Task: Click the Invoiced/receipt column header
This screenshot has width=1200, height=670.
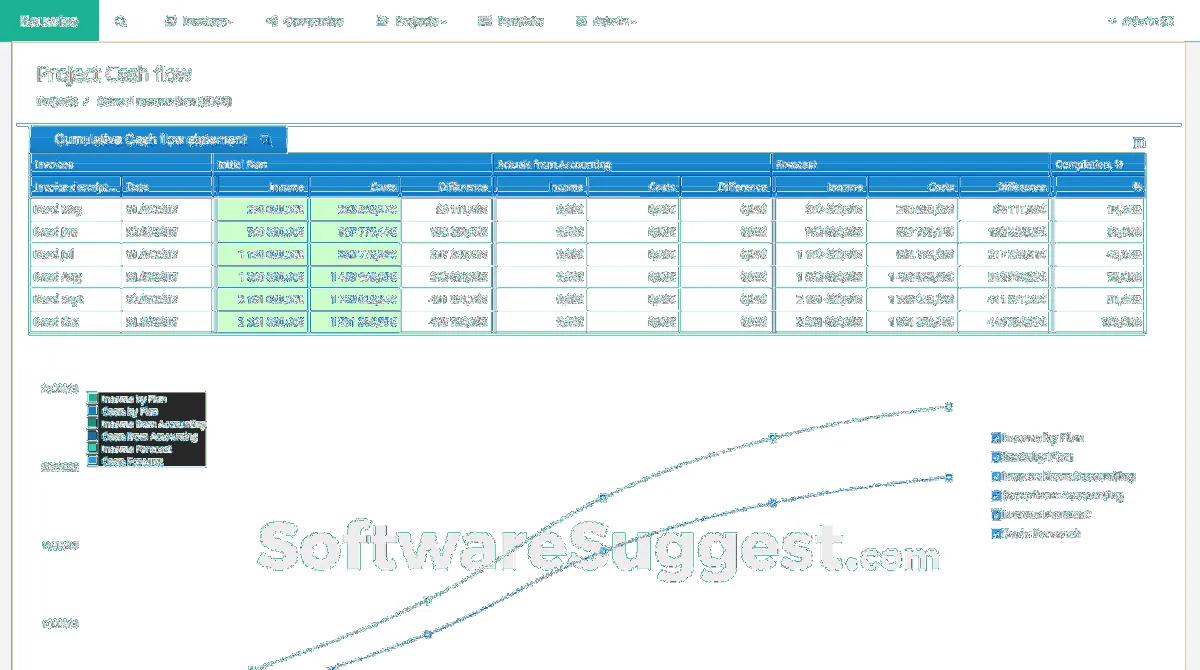Action: tap(76, 186)
